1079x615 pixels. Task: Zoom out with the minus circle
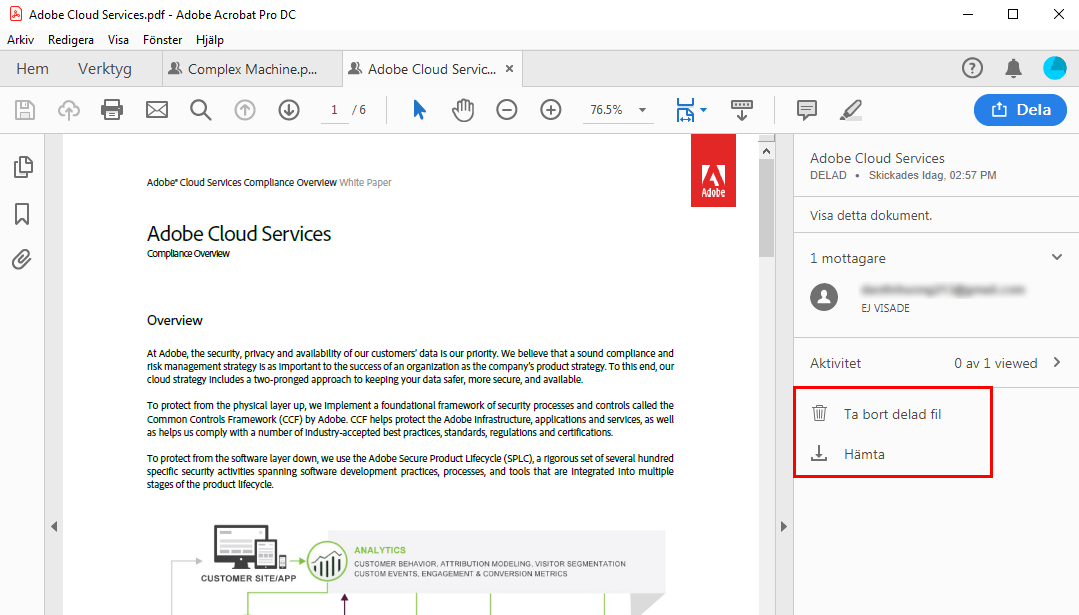pos(506,110)
